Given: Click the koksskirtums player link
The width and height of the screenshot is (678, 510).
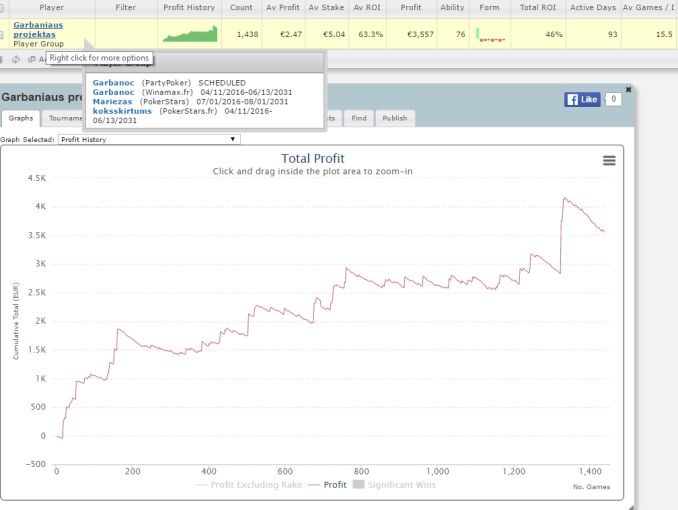Looking at the screenshot, I should 123,110.
